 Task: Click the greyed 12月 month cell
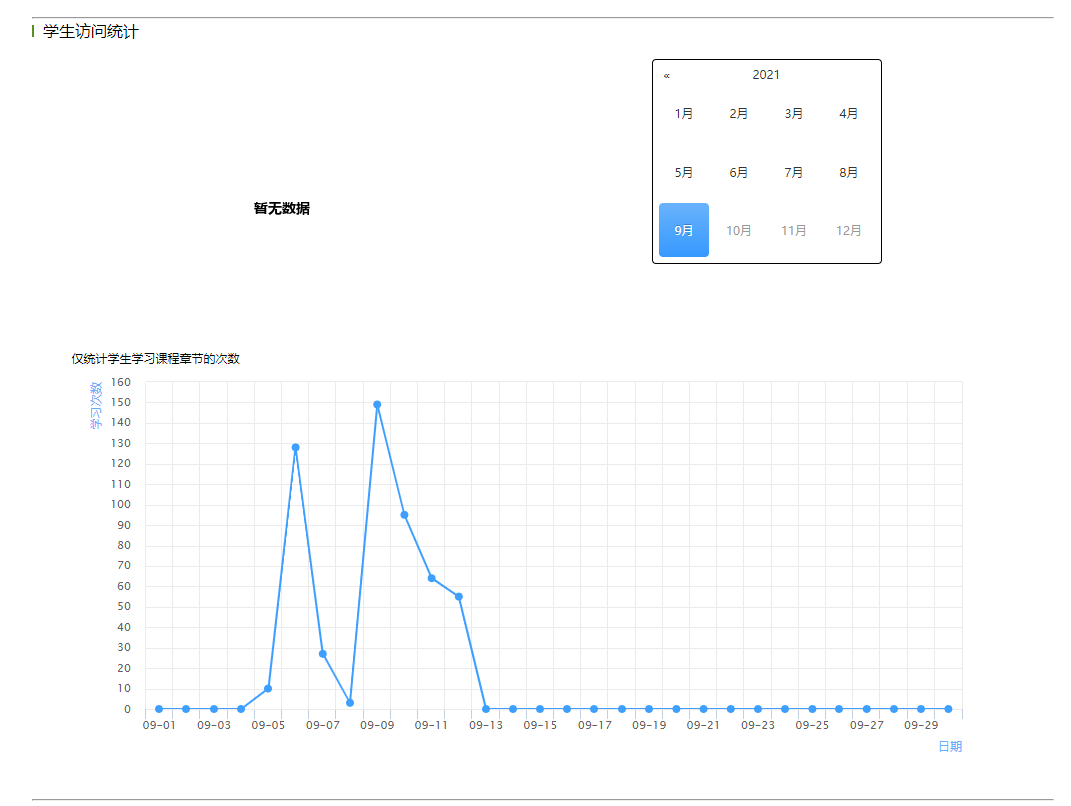coord(849,231)
